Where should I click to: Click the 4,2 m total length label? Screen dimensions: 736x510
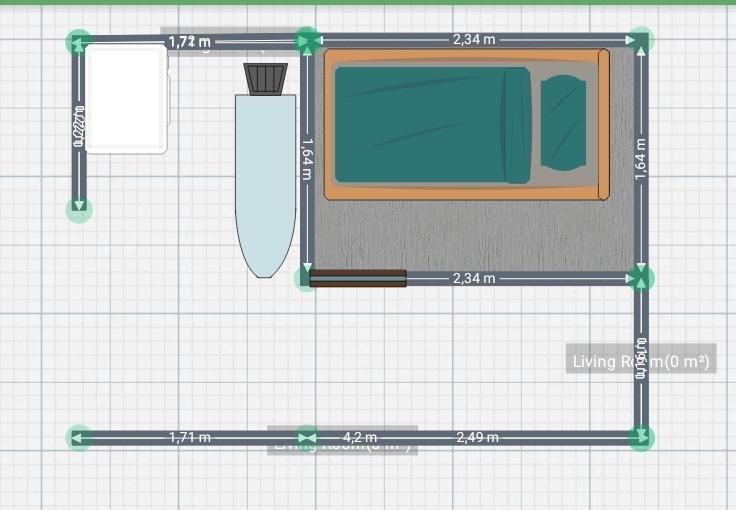(360, 437)
